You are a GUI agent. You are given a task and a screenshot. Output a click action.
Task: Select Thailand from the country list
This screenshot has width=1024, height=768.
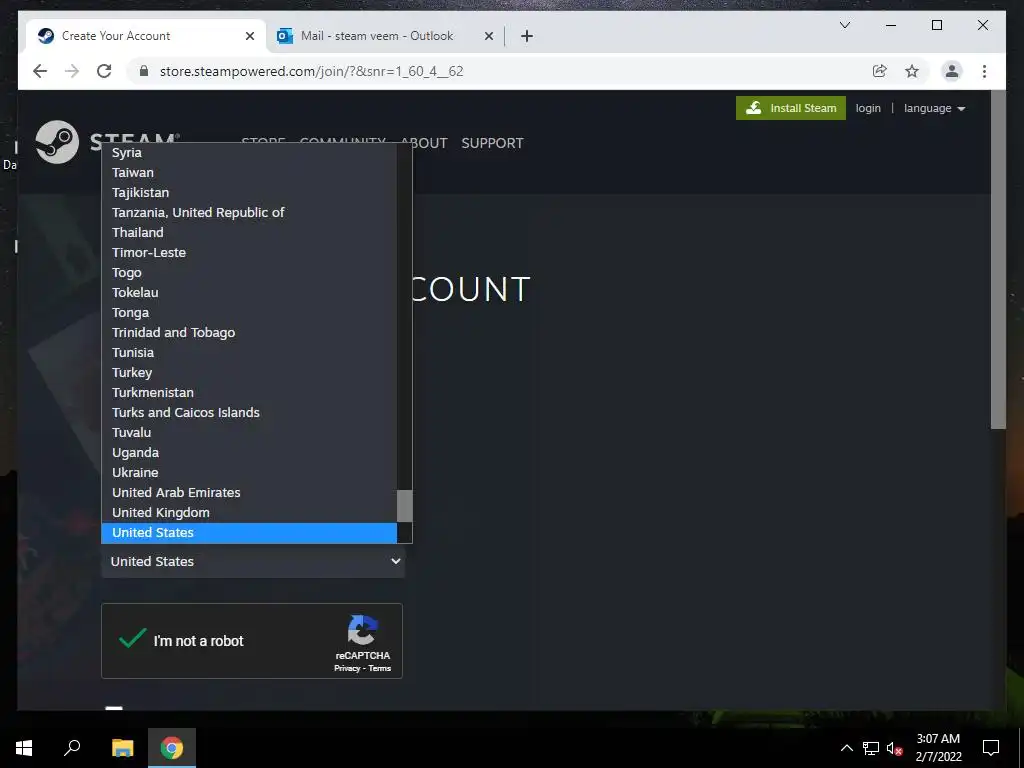click(x=249, y=232)
